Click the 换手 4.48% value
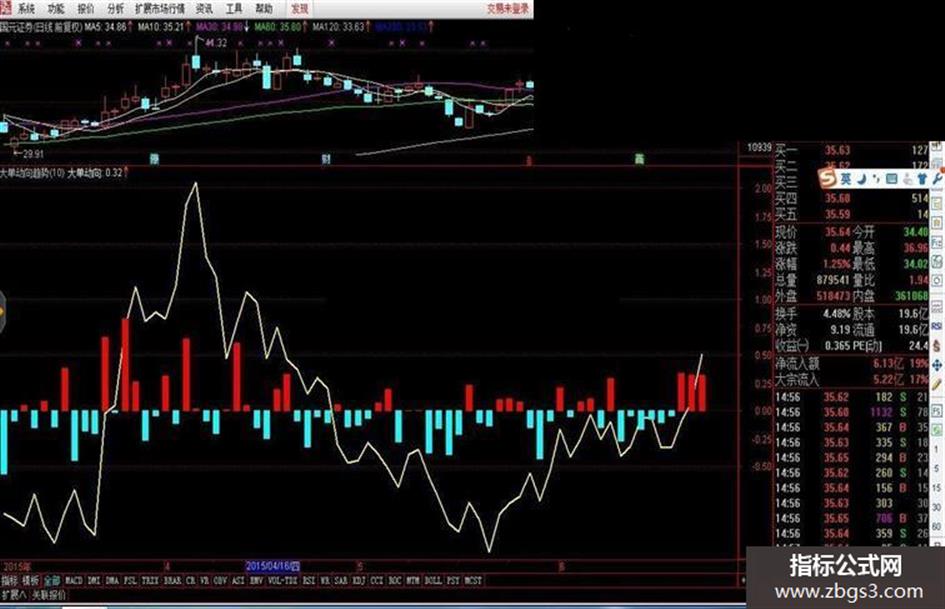This screenshot has width=945, height=609. (837, 314)
